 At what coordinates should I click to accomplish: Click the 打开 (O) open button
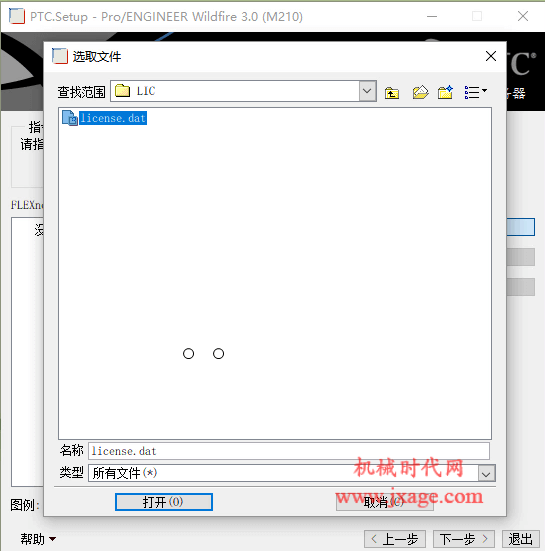click(x=164, y=502)
